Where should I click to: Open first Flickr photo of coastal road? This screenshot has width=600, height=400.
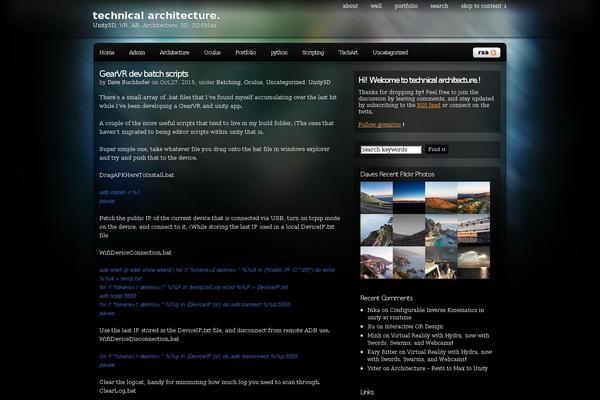376,198
